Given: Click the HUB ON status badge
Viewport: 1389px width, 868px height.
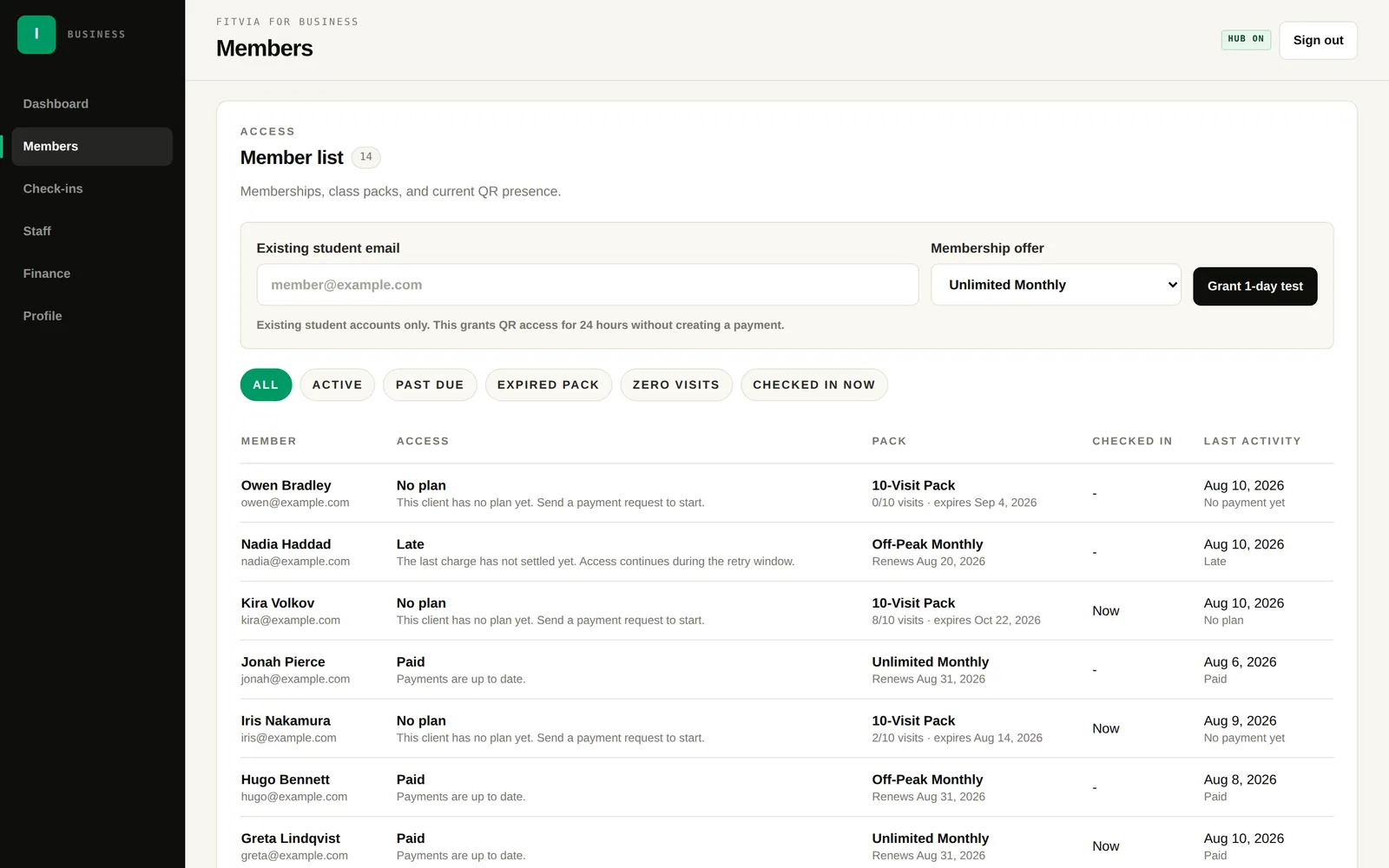Looking at the screenshot, I should [1246, 39].
